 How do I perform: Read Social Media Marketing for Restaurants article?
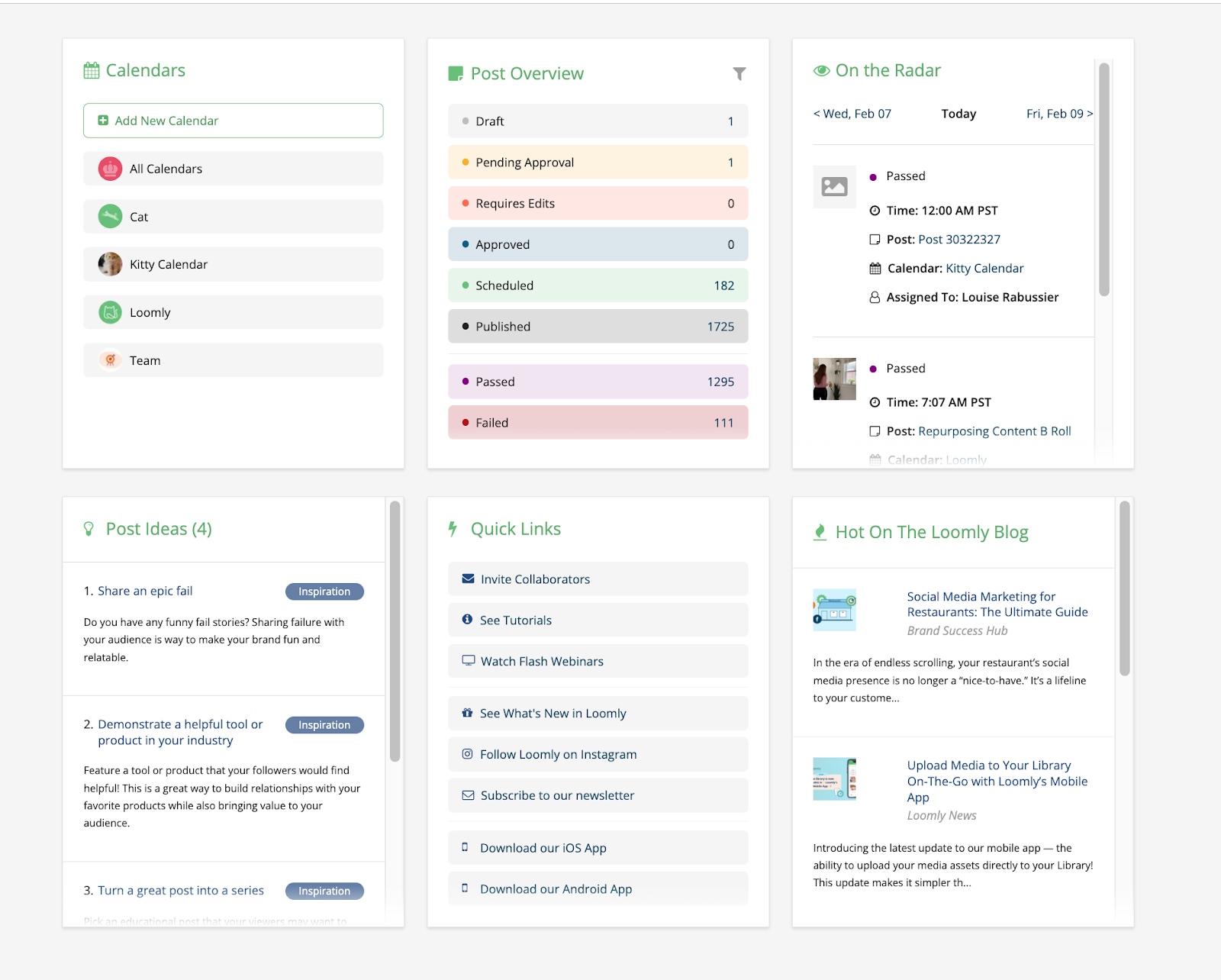pos(997,604)
